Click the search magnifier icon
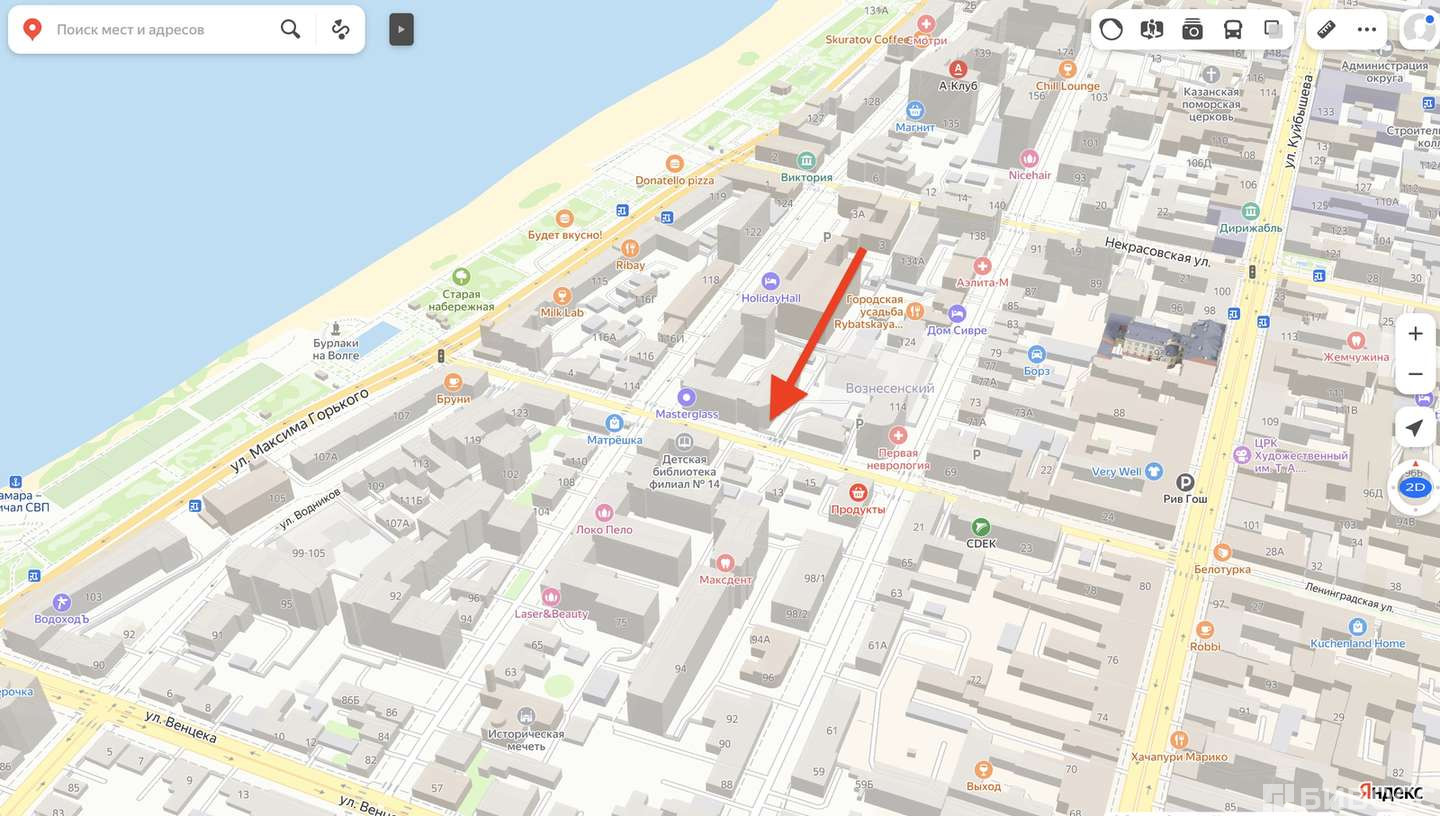The width and height of the screenshot is (1440, 816). pyautogui.click(x=290, y=29)
